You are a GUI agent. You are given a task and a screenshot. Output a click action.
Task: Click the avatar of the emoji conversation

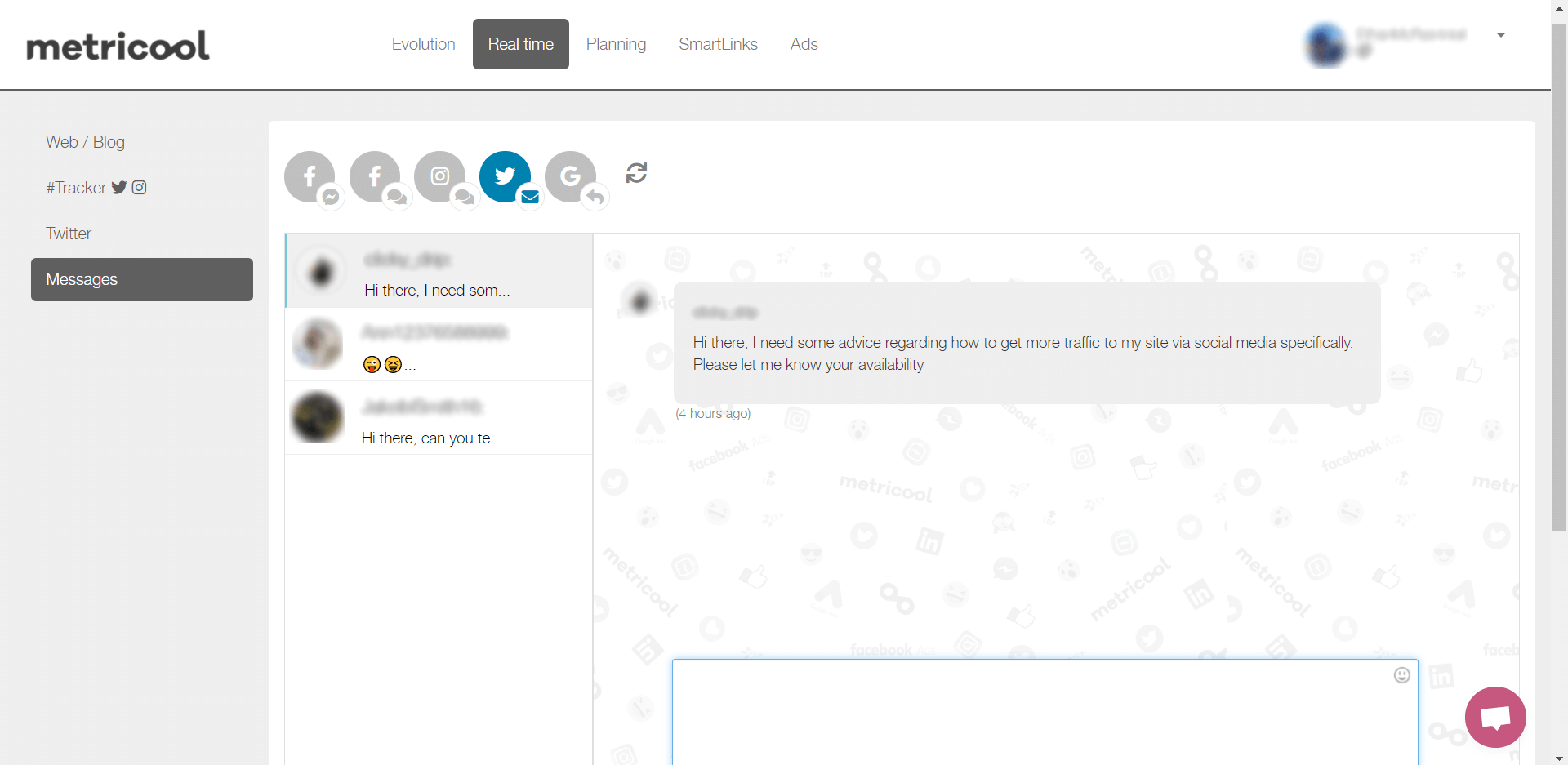click(318, 344)
